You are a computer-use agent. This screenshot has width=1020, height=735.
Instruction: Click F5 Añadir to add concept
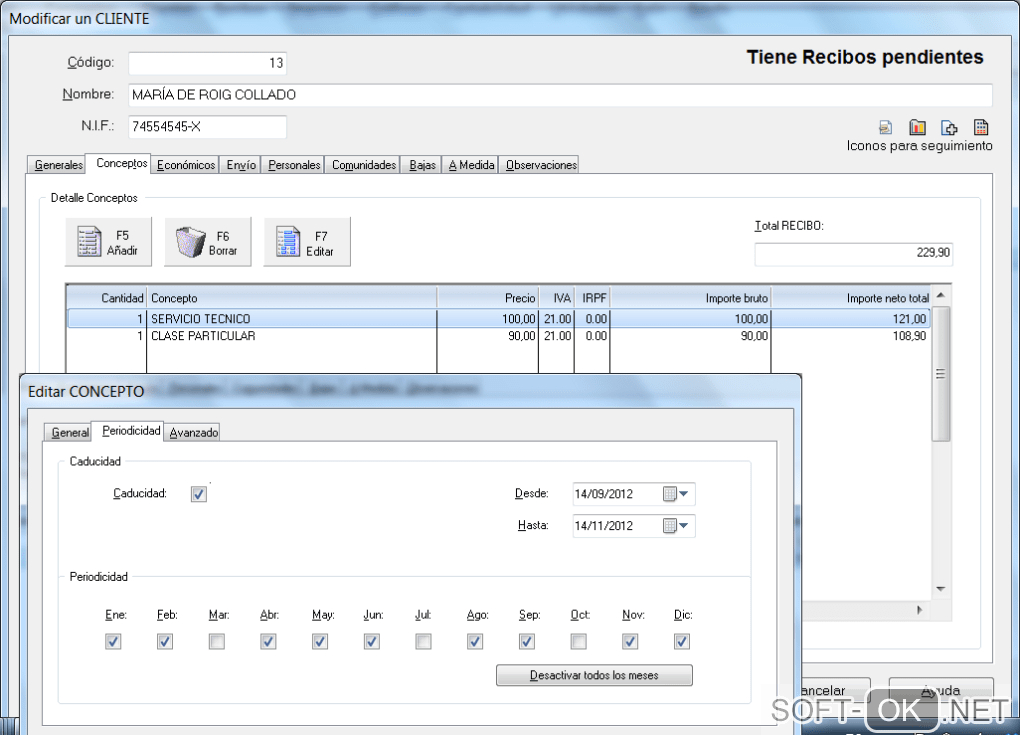(108, 242)
